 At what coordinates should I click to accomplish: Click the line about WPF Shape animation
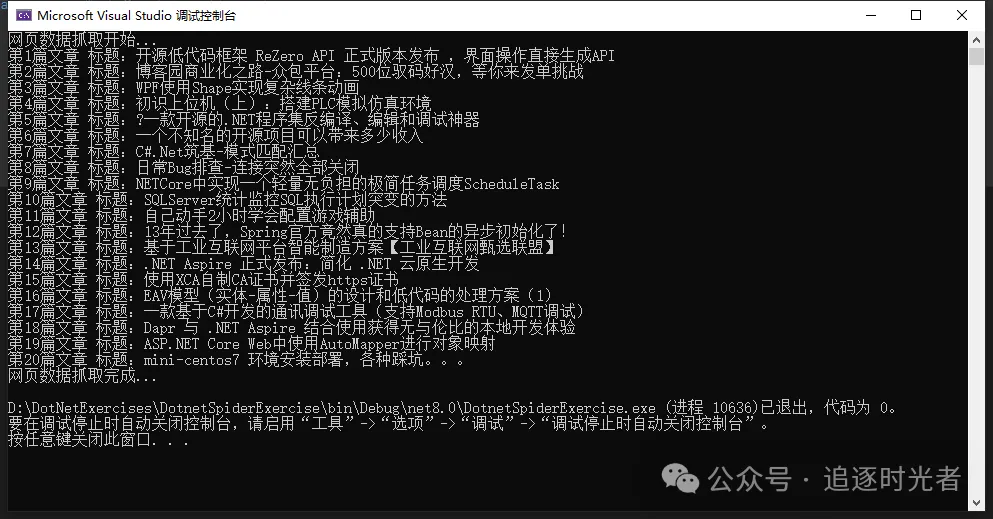[184, 87]
